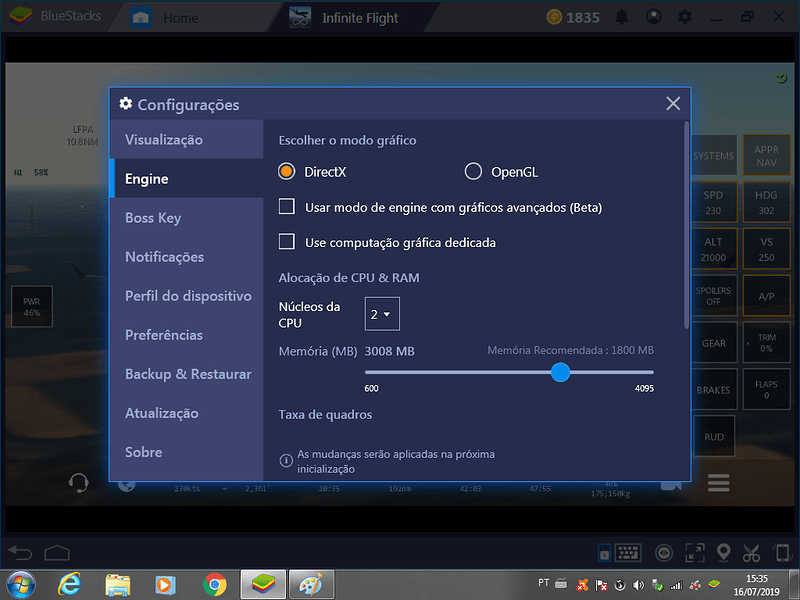800x600 pixels.
Task: Click the SYSTEMS button in game
Action: 714,156
